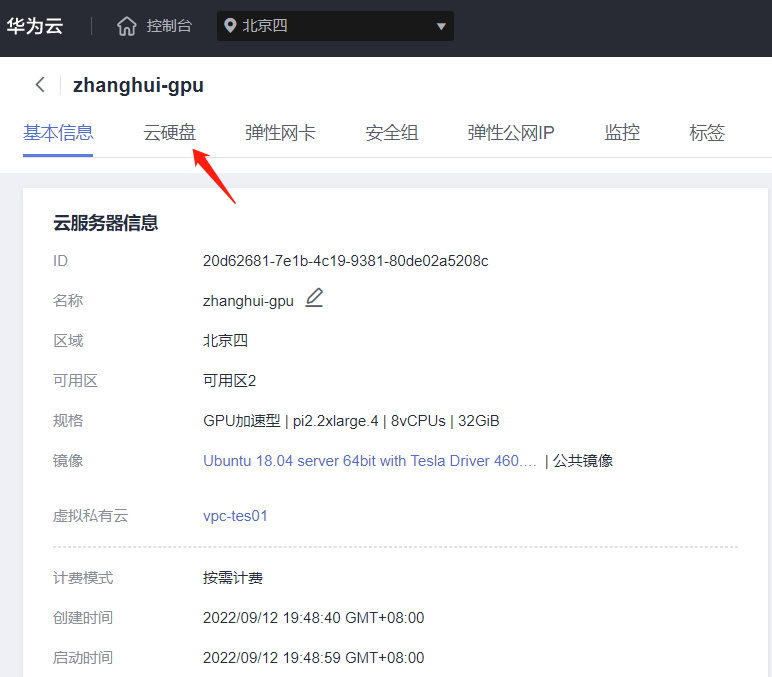Go back using the left chevron arrow

pyautogui.click(x=40, y=85)
